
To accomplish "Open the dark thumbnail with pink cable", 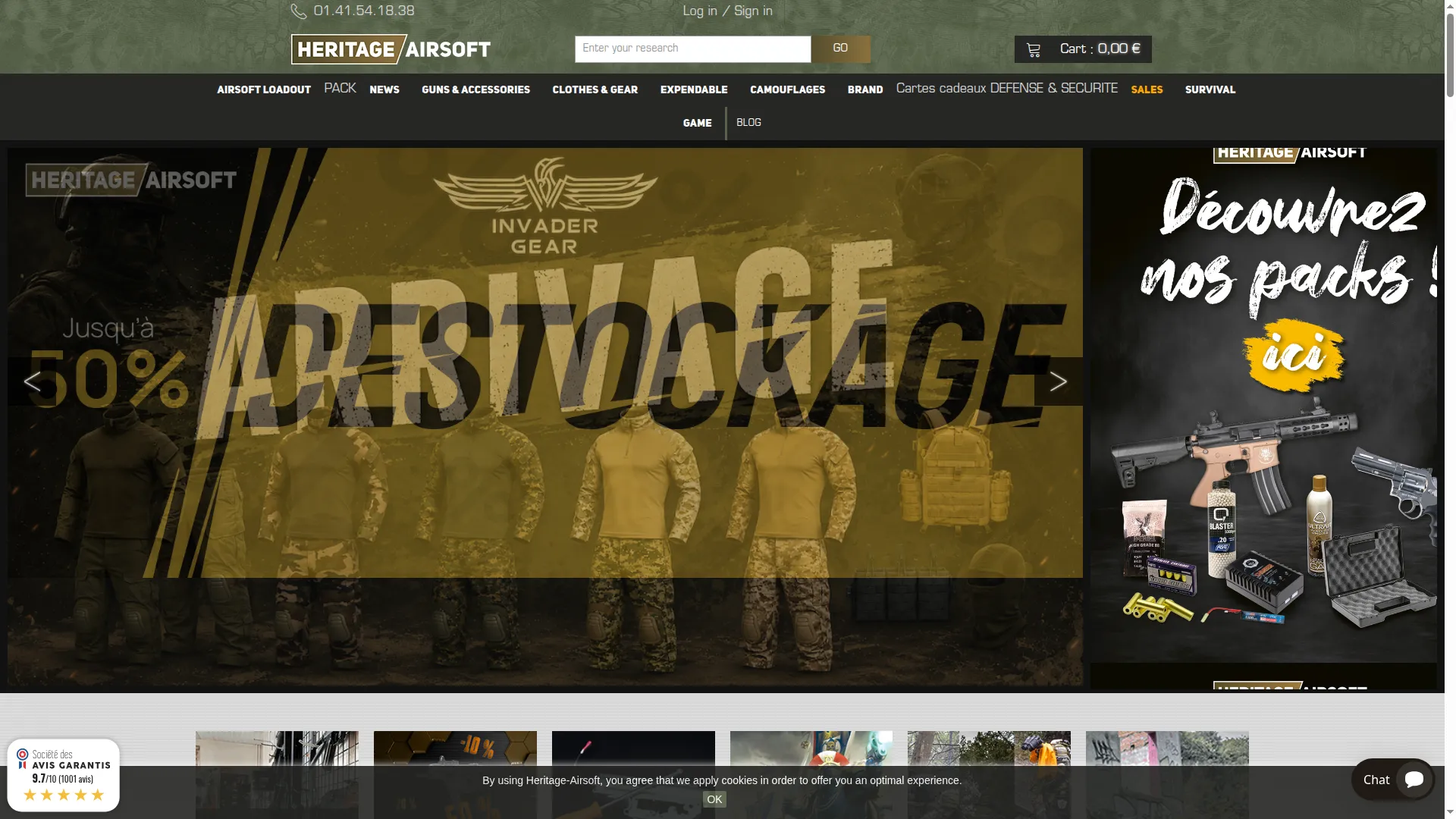I will (x=633, y=775).
